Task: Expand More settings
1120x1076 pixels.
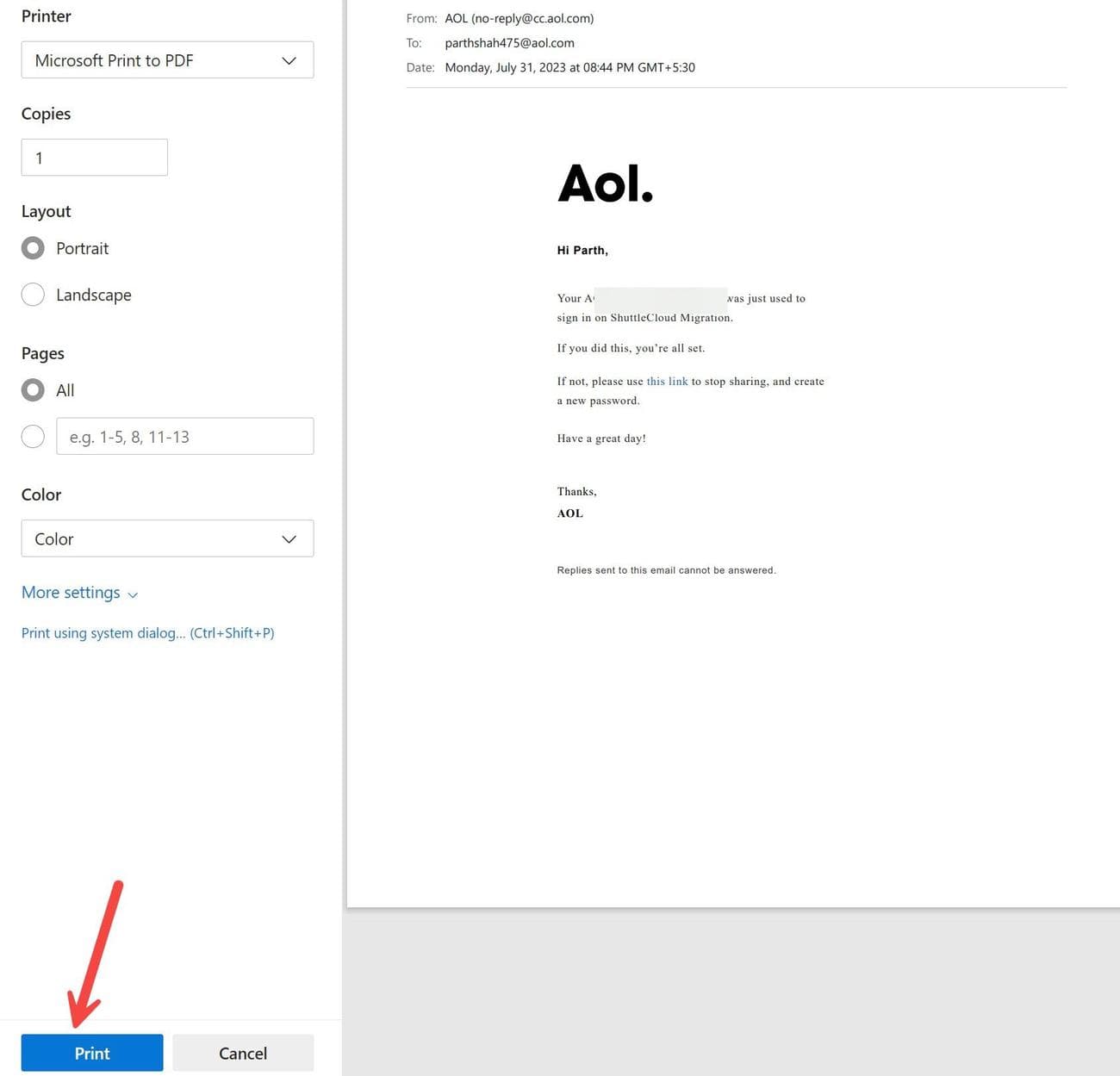Action: point(72,593)
